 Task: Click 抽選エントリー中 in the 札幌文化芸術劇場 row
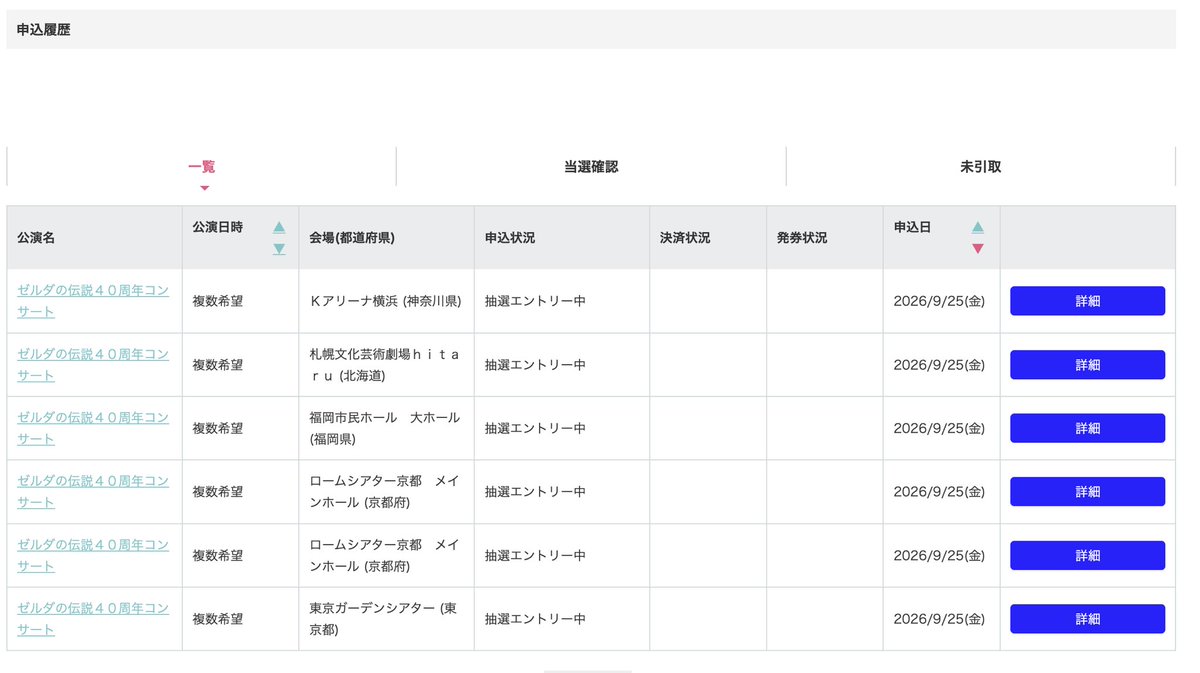pos(535,365)
